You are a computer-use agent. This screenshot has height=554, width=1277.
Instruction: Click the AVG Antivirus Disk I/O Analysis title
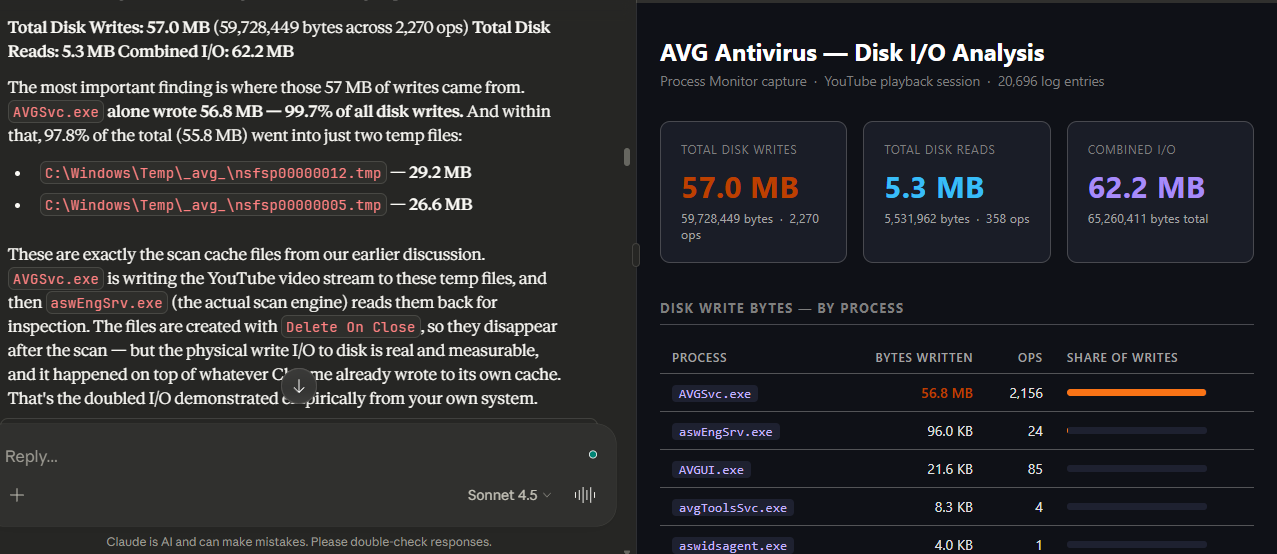click(852, 53)
